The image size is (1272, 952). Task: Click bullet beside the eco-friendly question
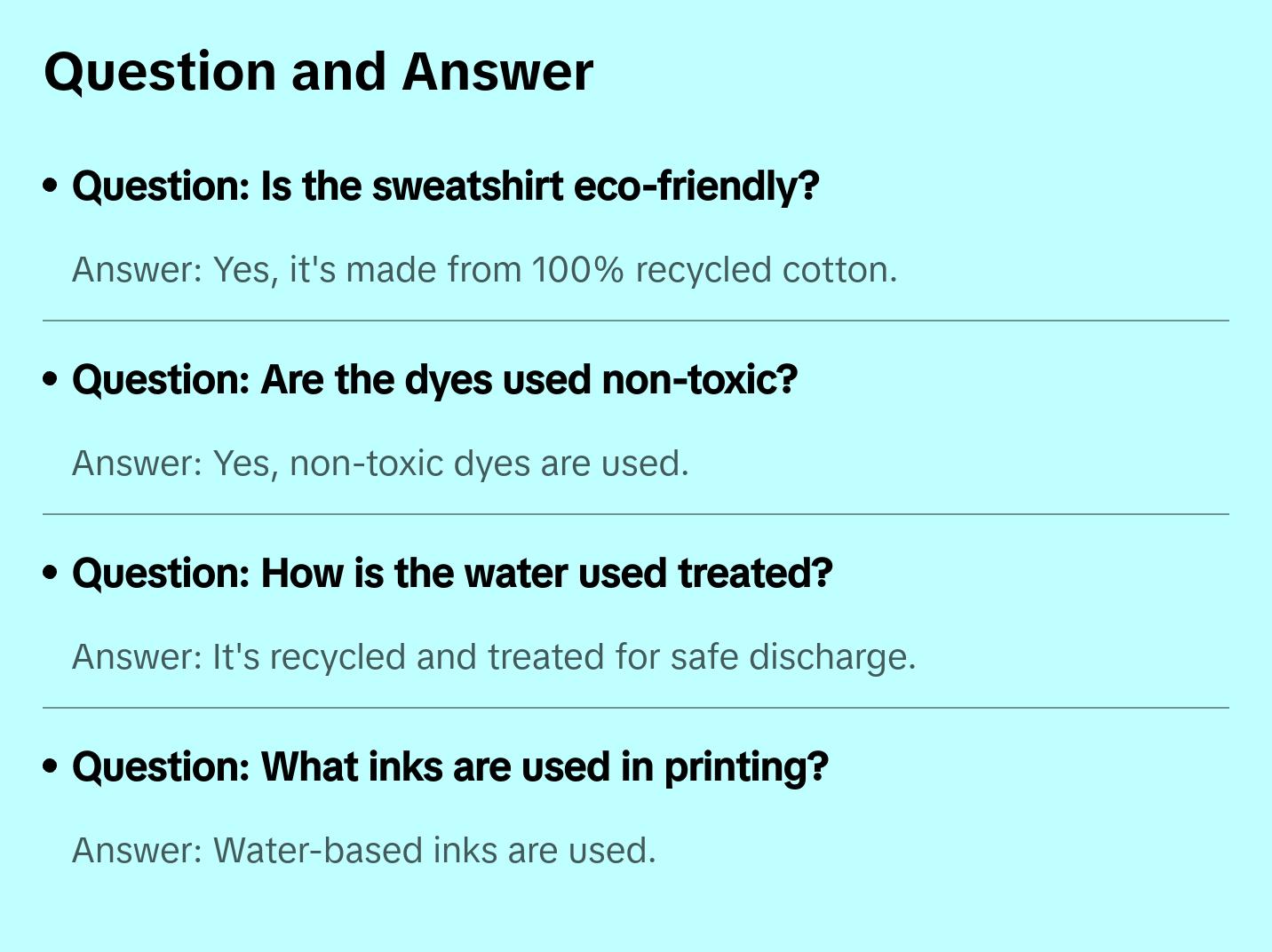pos(51,186)
